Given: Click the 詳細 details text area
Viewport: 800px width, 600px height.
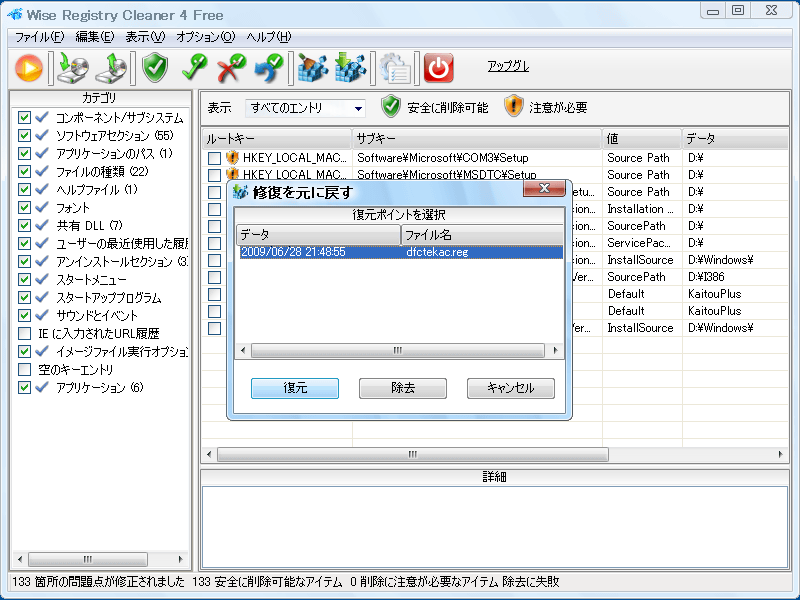Looking at the screenshot, I should point(494,527).
